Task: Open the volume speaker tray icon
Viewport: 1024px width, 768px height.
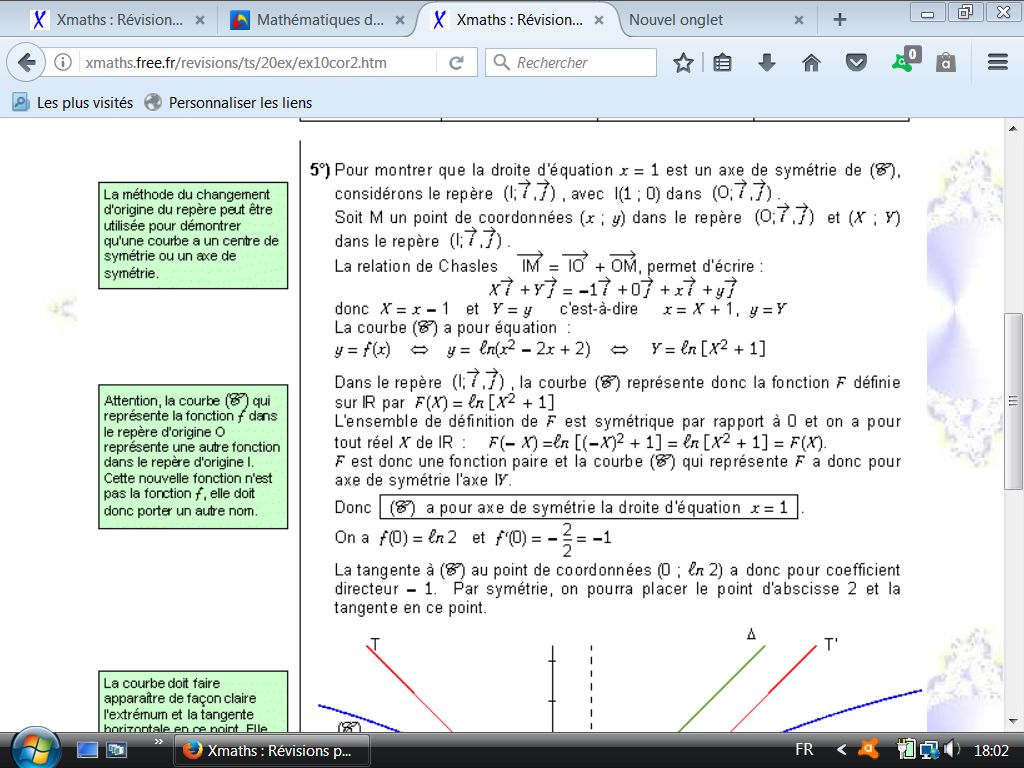Action: pos(952,749)
